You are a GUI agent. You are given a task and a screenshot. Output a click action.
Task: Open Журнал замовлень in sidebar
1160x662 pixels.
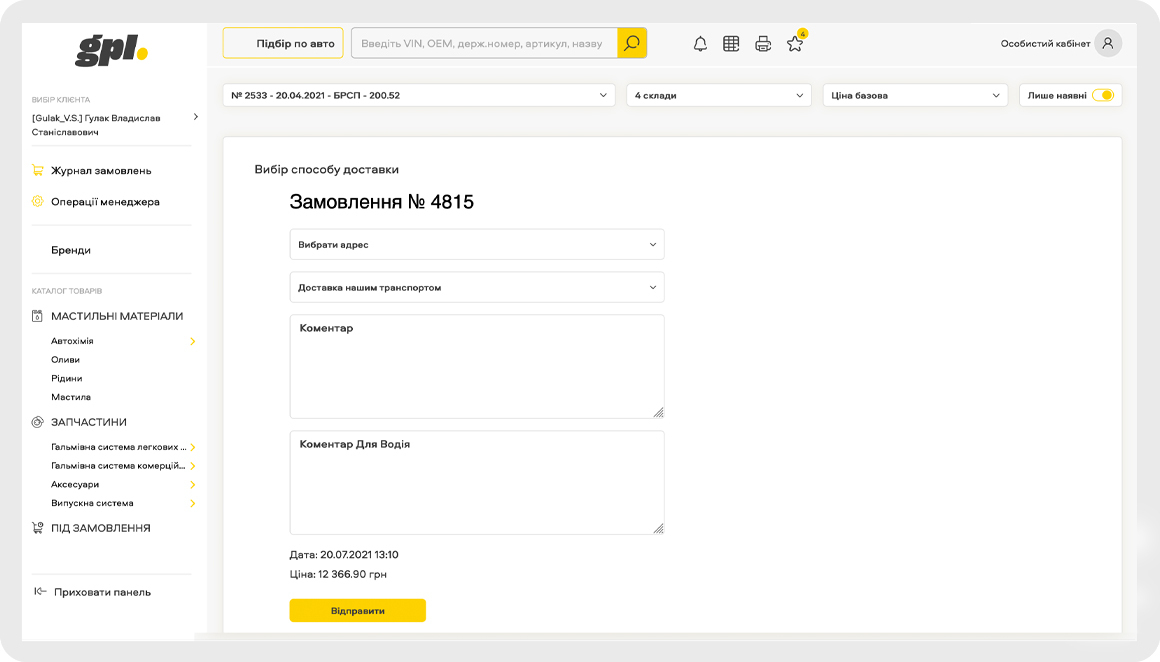101,171
